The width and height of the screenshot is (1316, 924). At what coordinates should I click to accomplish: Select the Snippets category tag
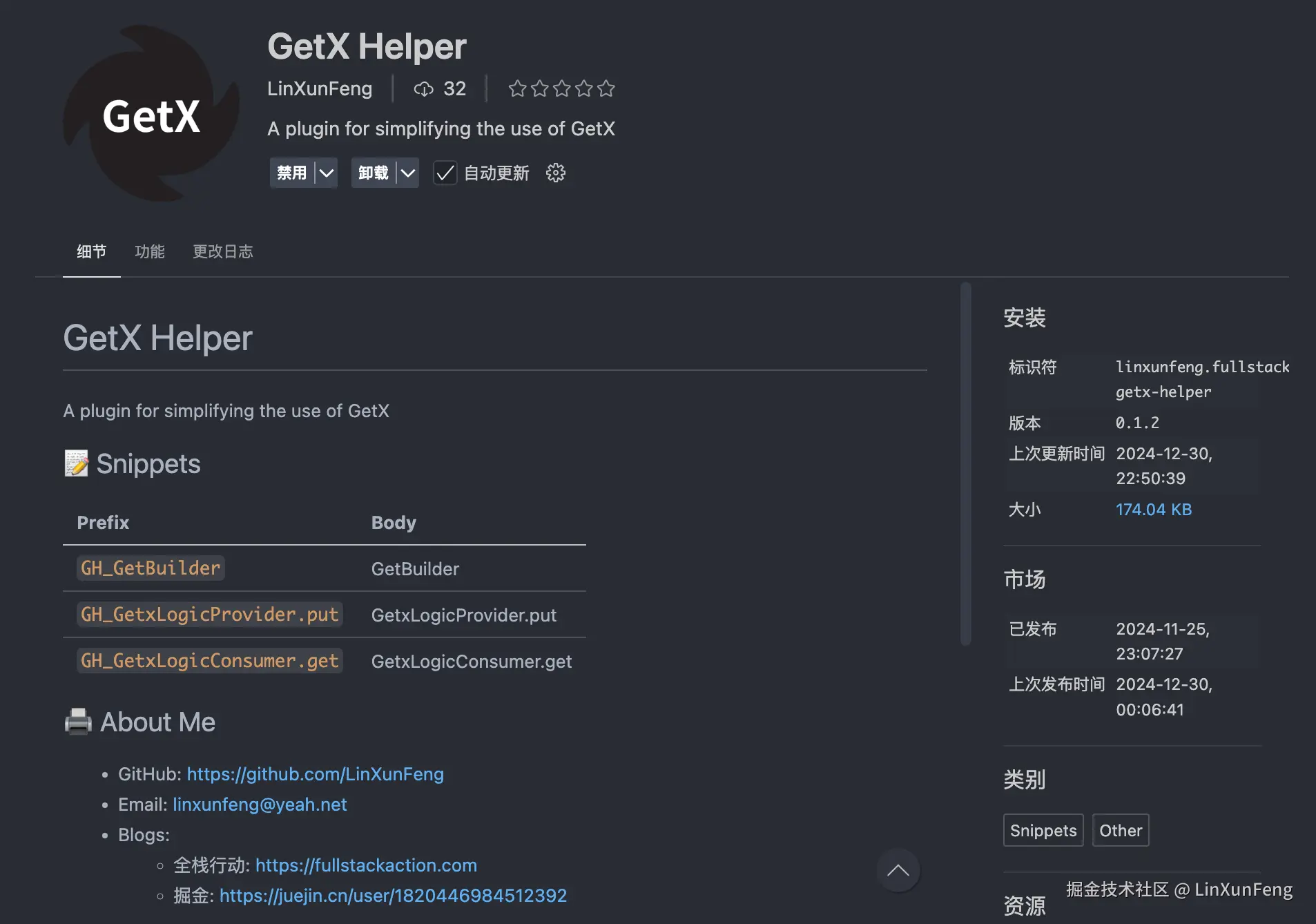(x=1043, y=830)
